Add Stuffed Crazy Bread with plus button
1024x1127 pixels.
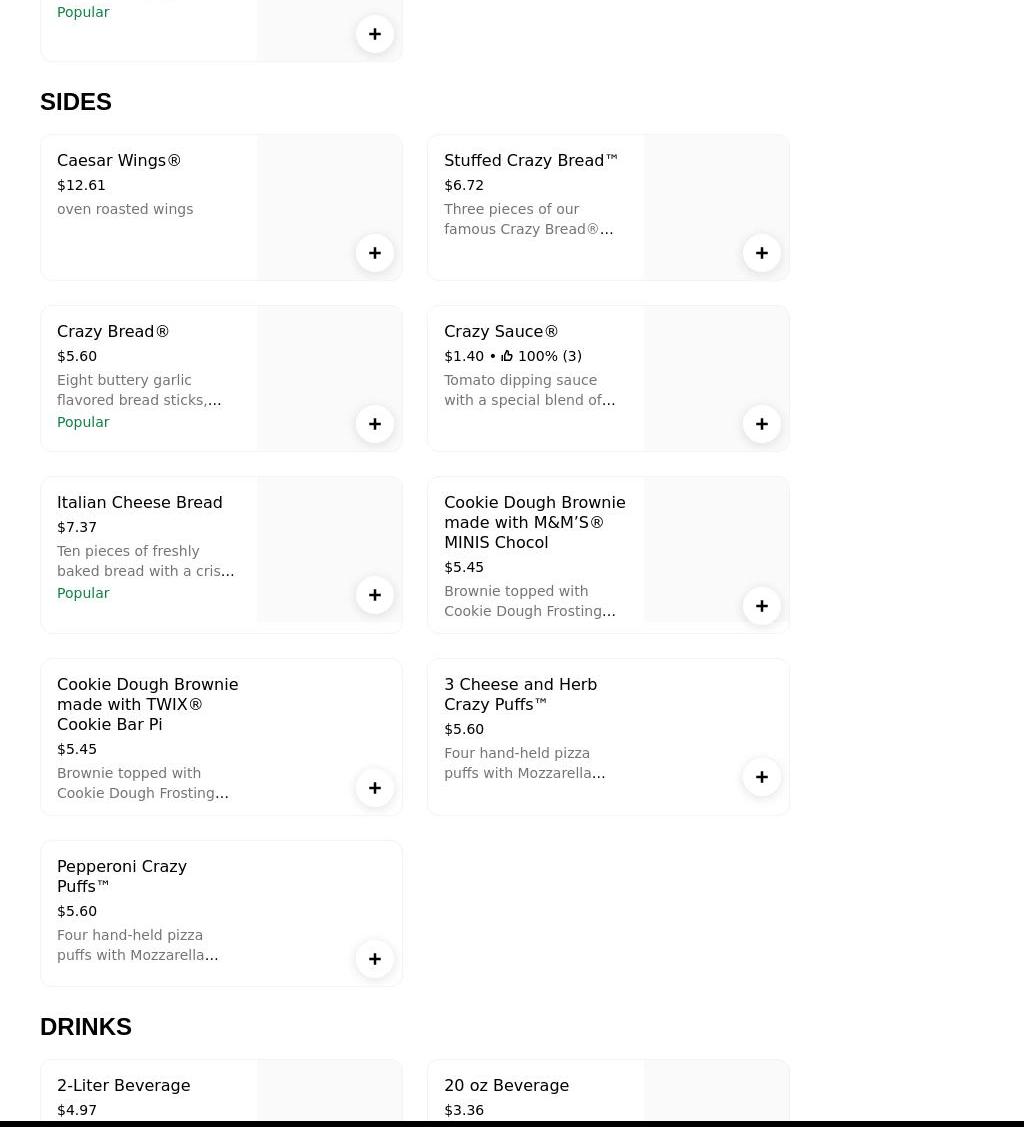click(x=762, y=253)
